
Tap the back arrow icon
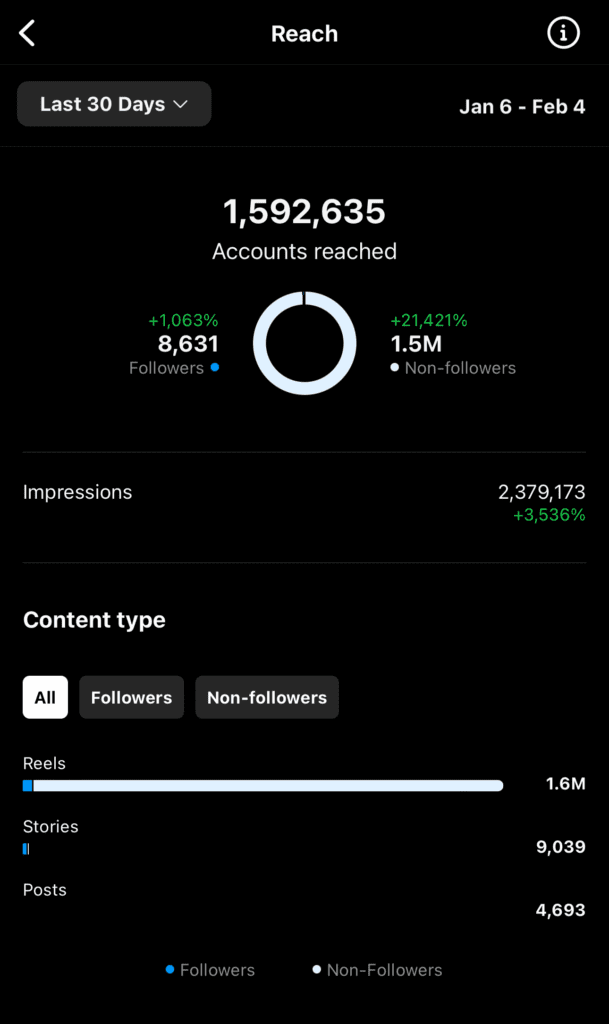(27, 34)
